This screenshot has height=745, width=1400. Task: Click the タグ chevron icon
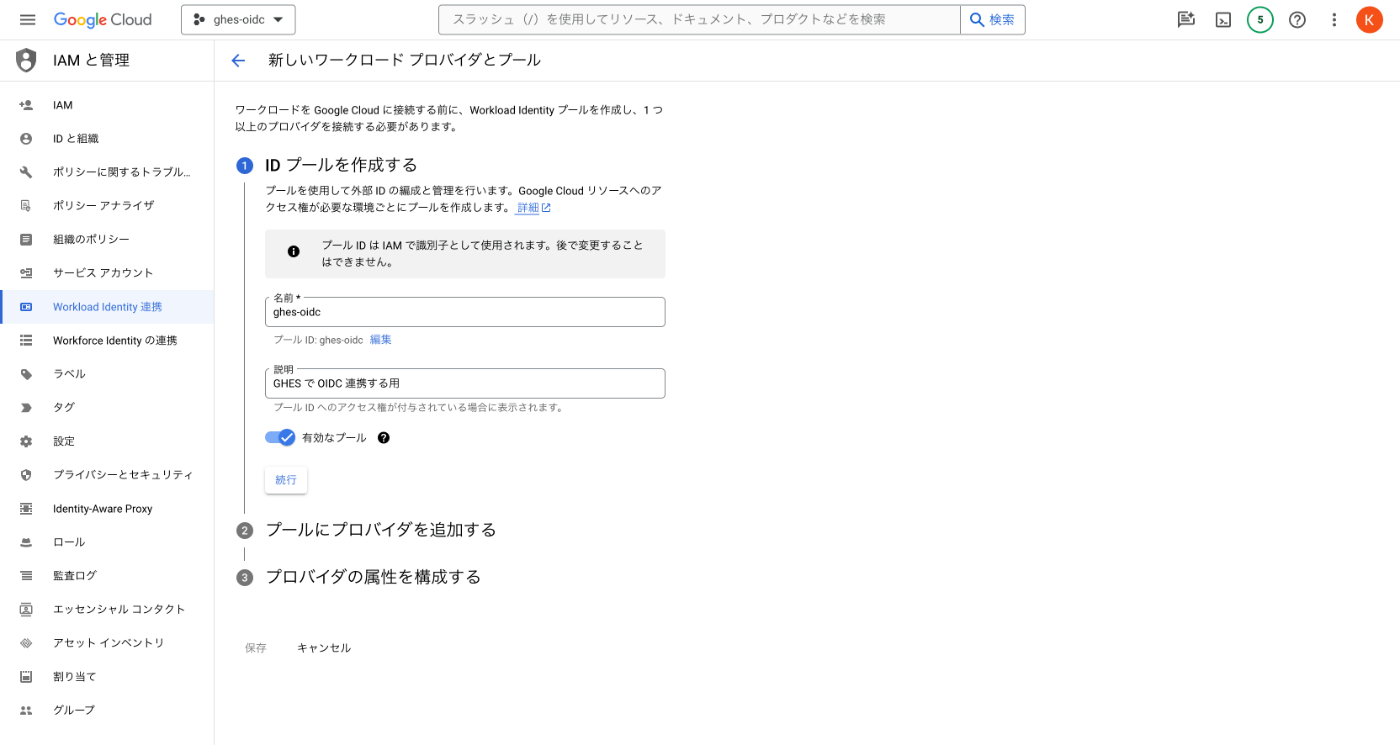26,407
